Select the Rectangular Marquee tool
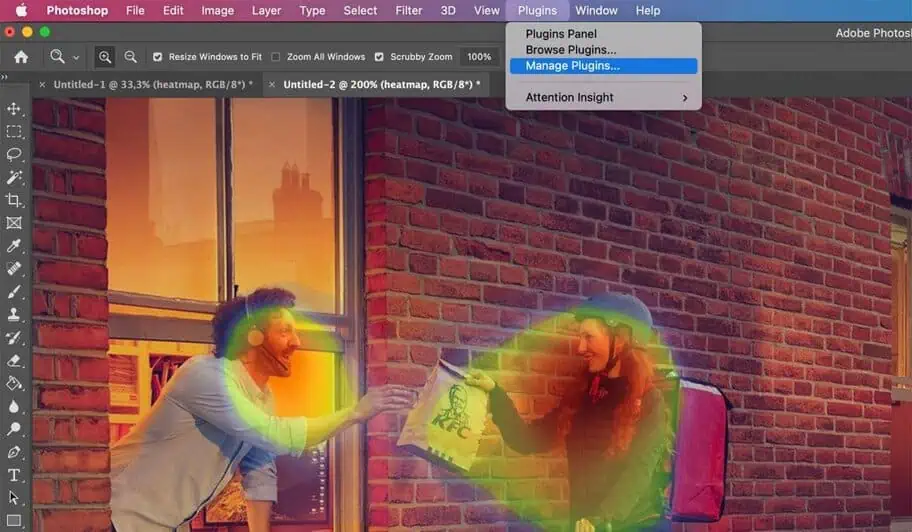Viewport: 912px width, 532px height. (14, 131)
